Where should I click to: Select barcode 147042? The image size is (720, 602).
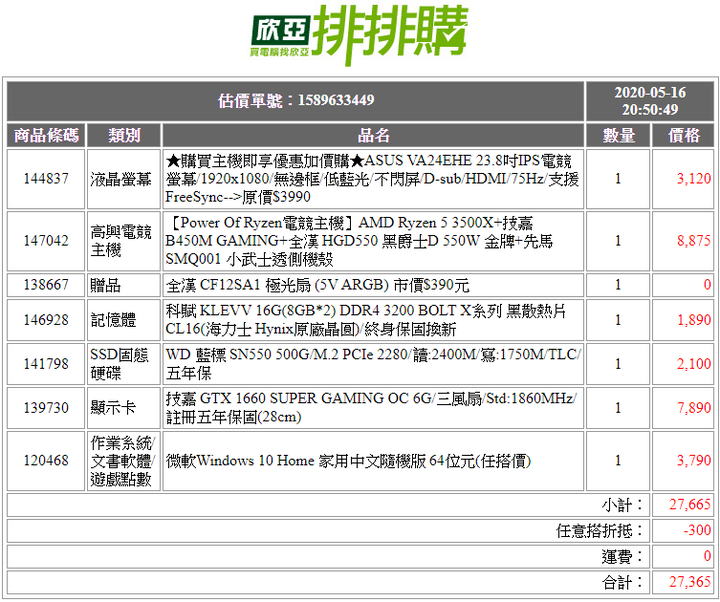(x=46, y=241)
